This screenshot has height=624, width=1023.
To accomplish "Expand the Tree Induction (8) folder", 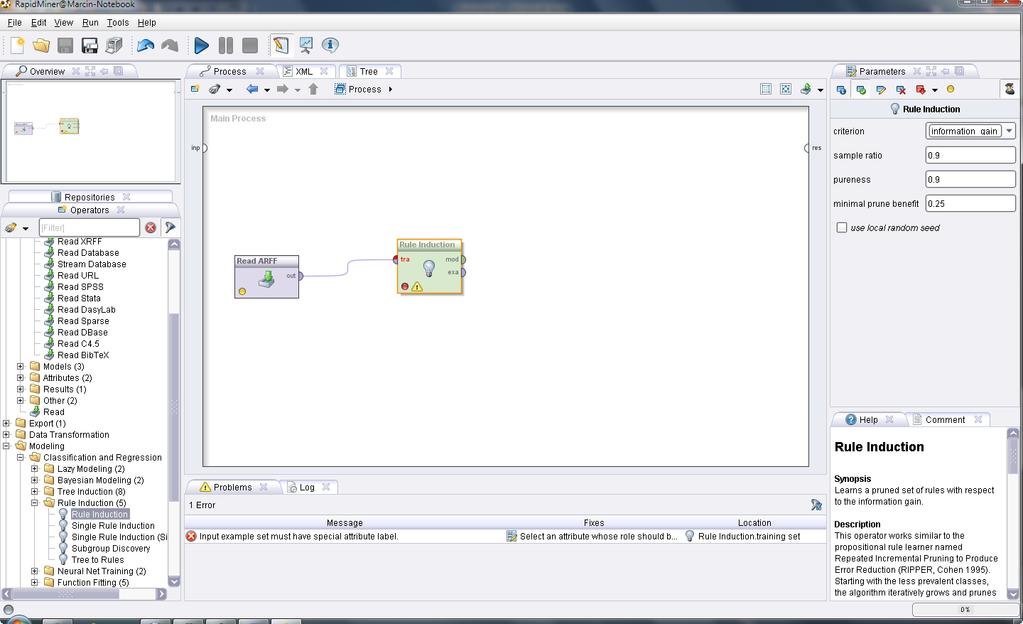I will pos(35,491).
